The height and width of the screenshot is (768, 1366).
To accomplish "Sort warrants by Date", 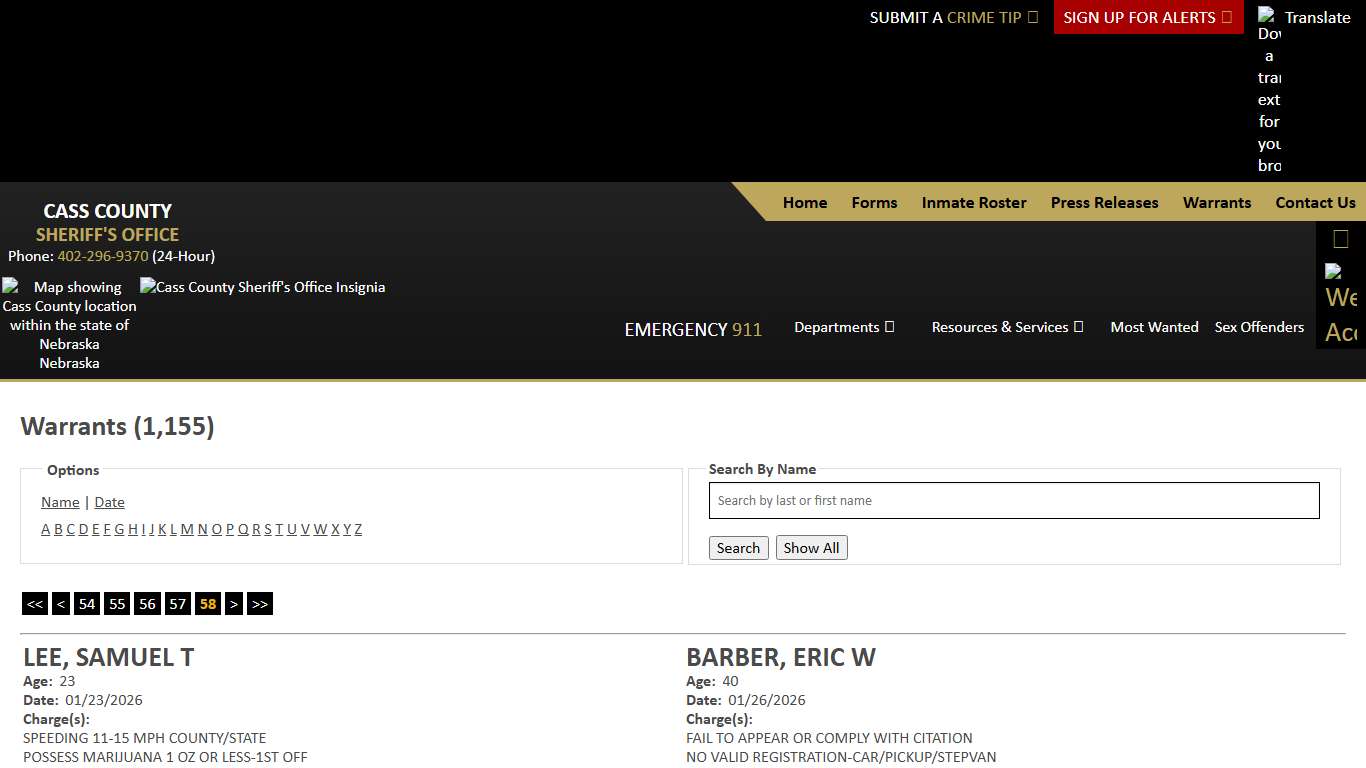I will pos(109,502).
